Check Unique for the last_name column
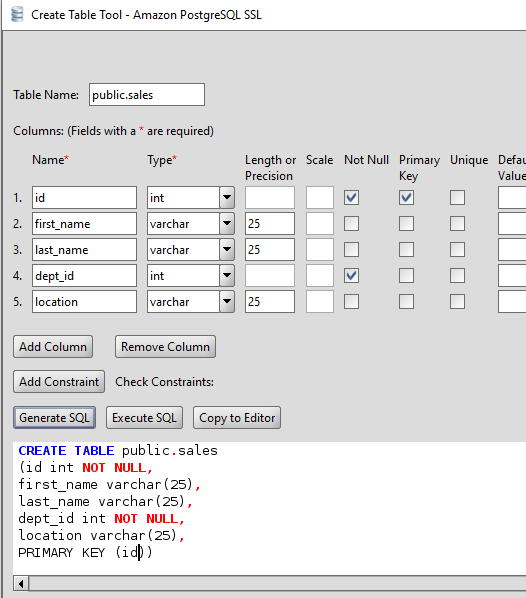This screenshot has width=526, height=598. coord(457,249)
